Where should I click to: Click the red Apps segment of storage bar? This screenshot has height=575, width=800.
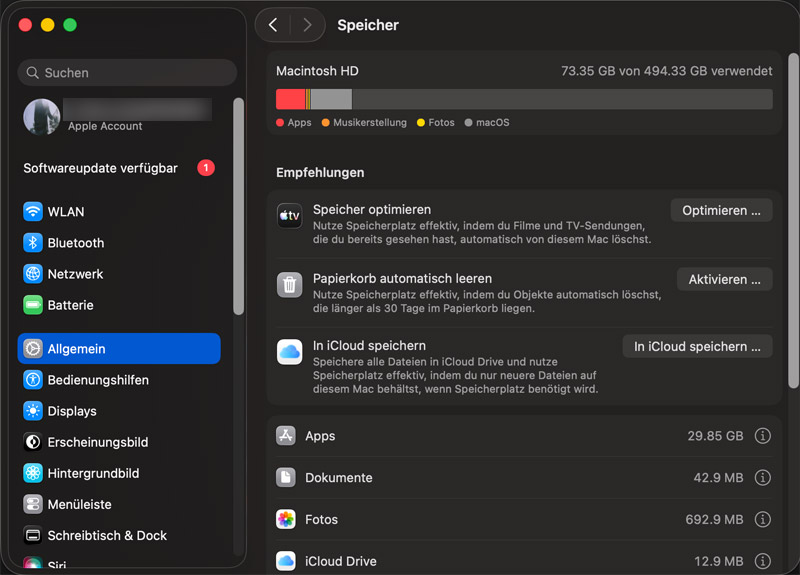(x=290, y=99)
